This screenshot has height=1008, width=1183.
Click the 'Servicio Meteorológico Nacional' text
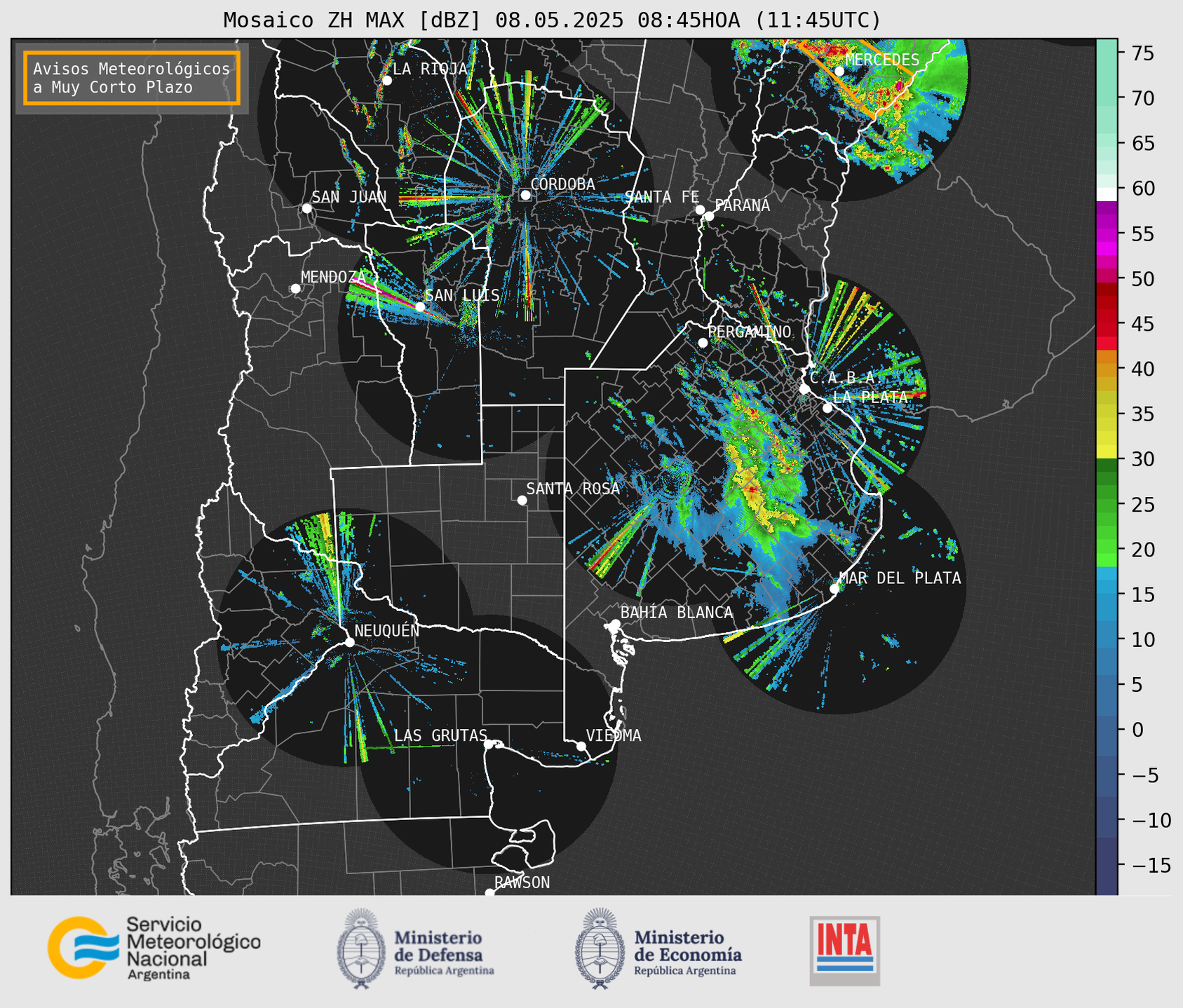click(193, 941)
